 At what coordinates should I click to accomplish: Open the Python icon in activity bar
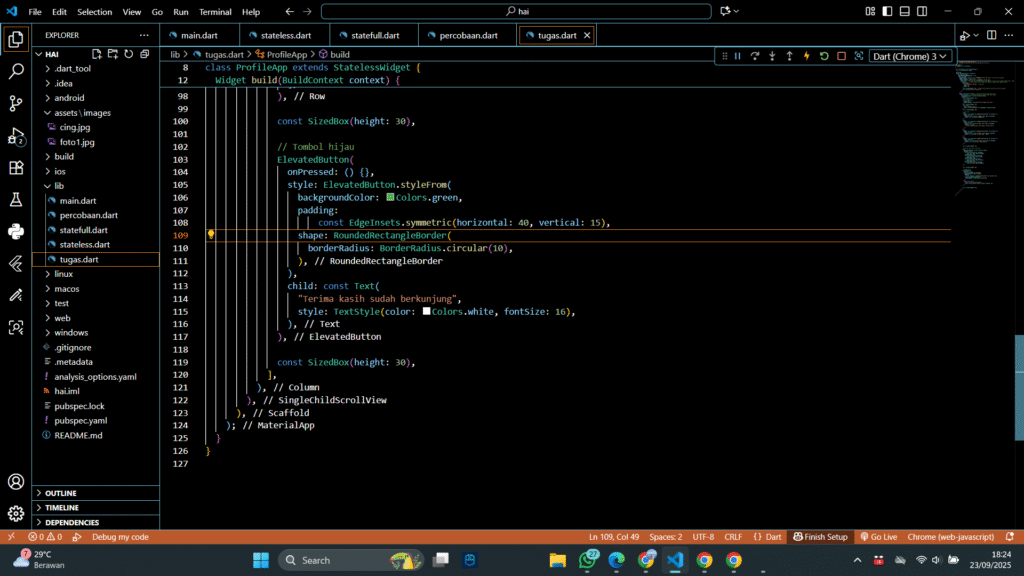[x=16, y=231]
